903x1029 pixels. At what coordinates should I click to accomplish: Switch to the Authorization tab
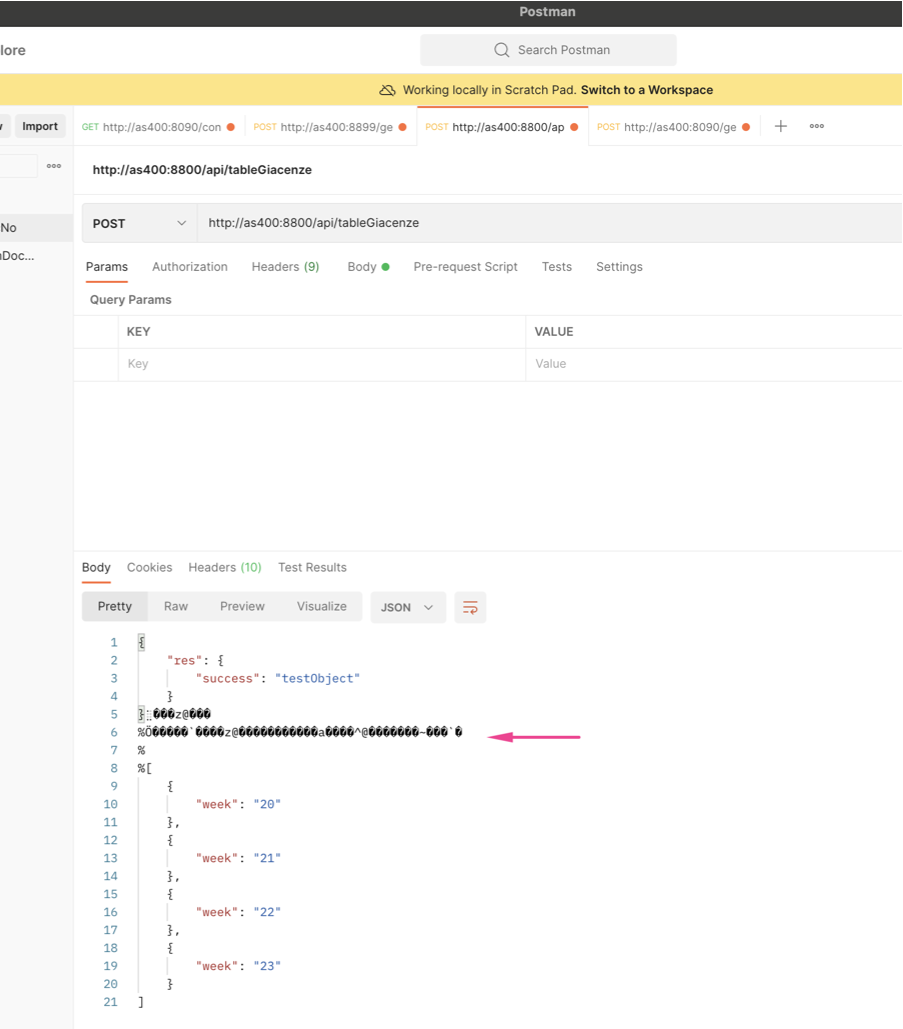190,267
